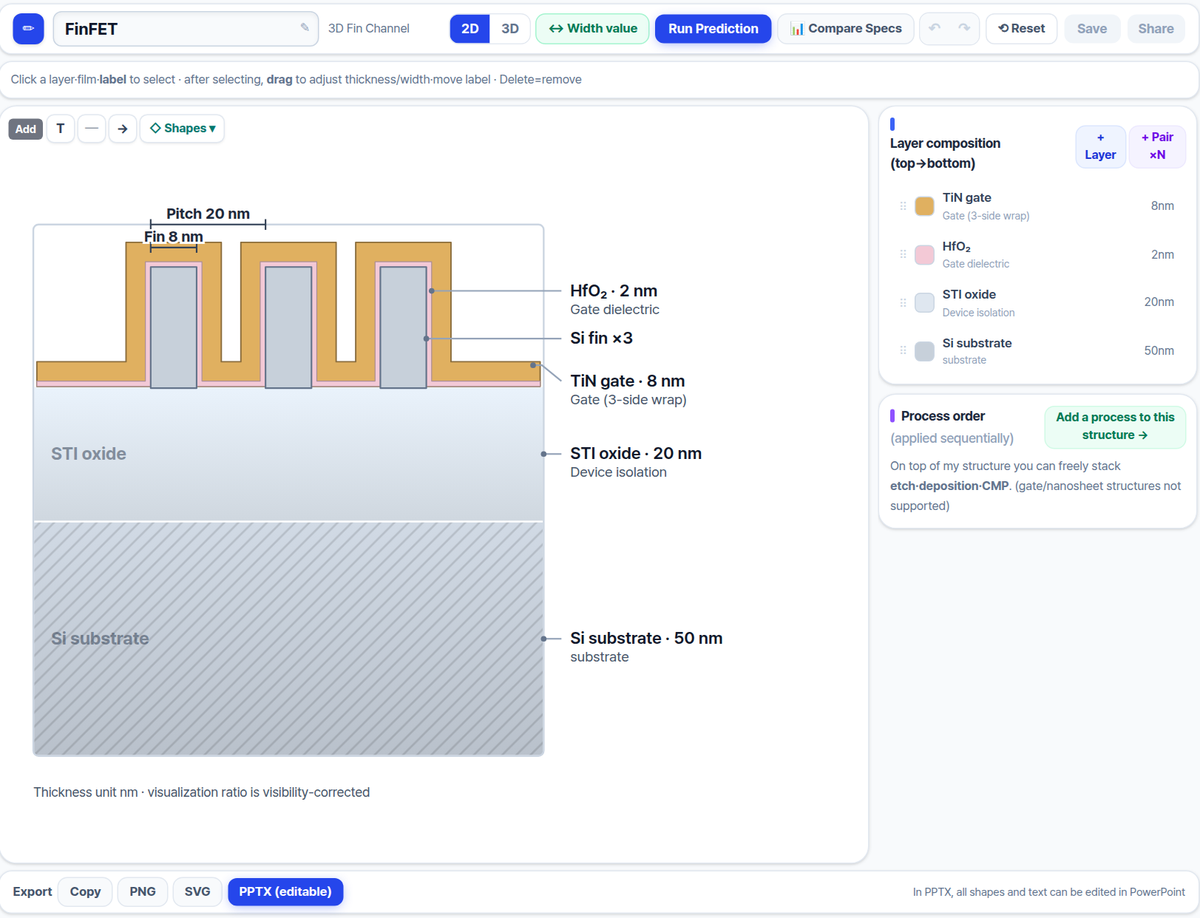The width and height of the screenshot is (1200, 918).
Task: Click the FinFET structure name field
Action: [x=186, y=28]
